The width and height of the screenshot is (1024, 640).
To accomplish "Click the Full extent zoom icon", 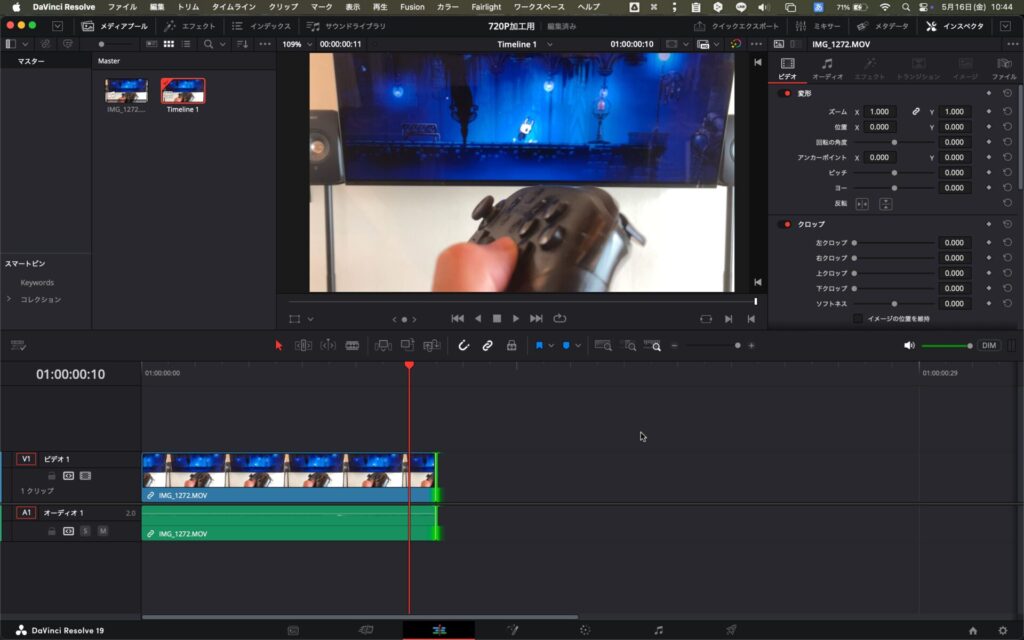I will (603, 345).
